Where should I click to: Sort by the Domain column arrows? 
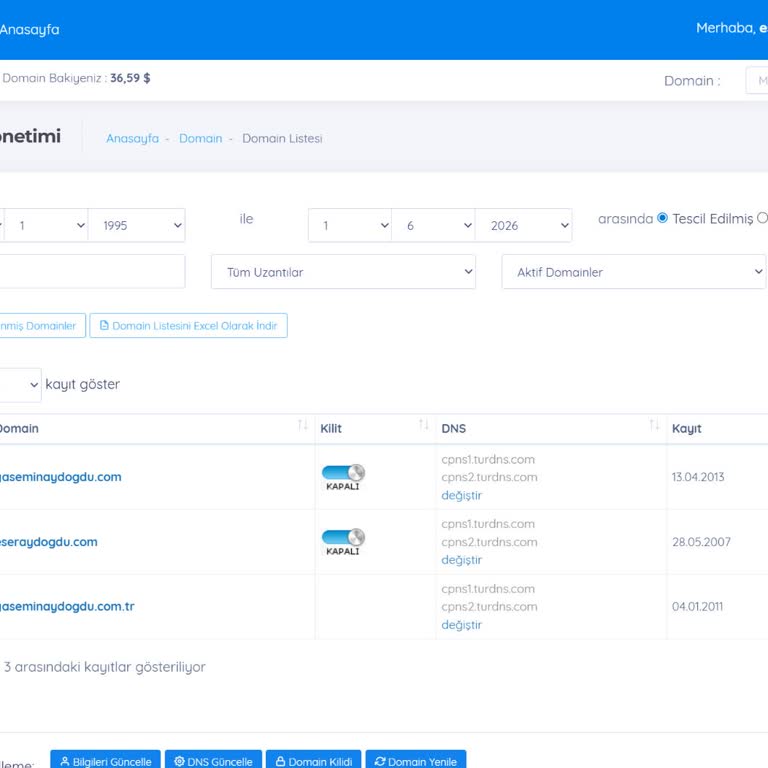(x=303, y=425)
